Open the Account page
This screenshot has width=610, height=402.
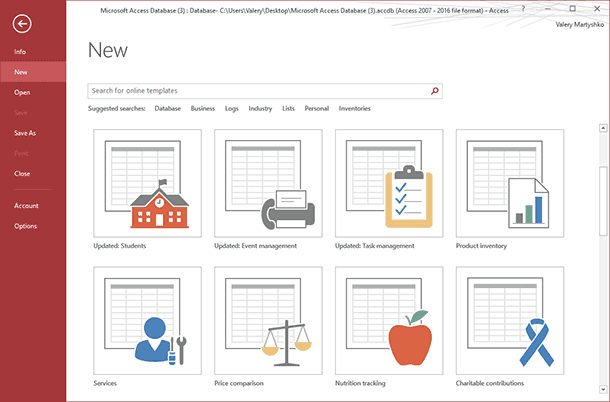pos(33,206)
